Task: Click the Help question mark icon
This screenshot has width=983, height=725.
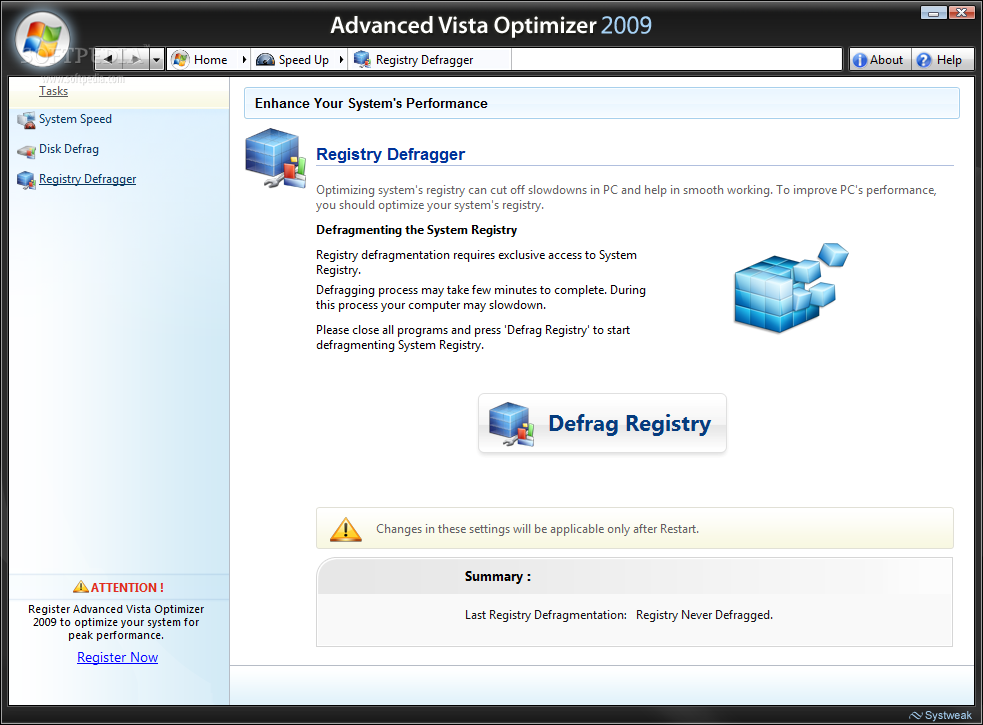Action: coord(924,60)
